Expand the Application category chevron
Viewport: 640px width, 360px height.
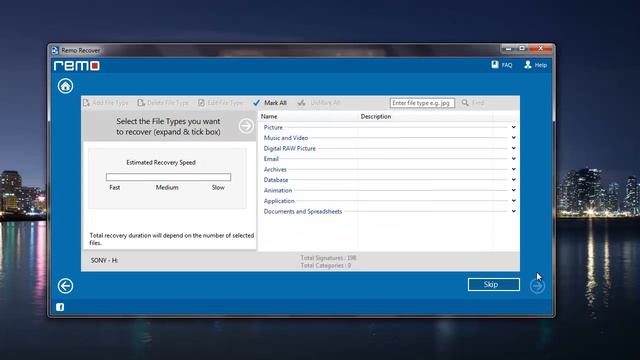pos(513,201)
